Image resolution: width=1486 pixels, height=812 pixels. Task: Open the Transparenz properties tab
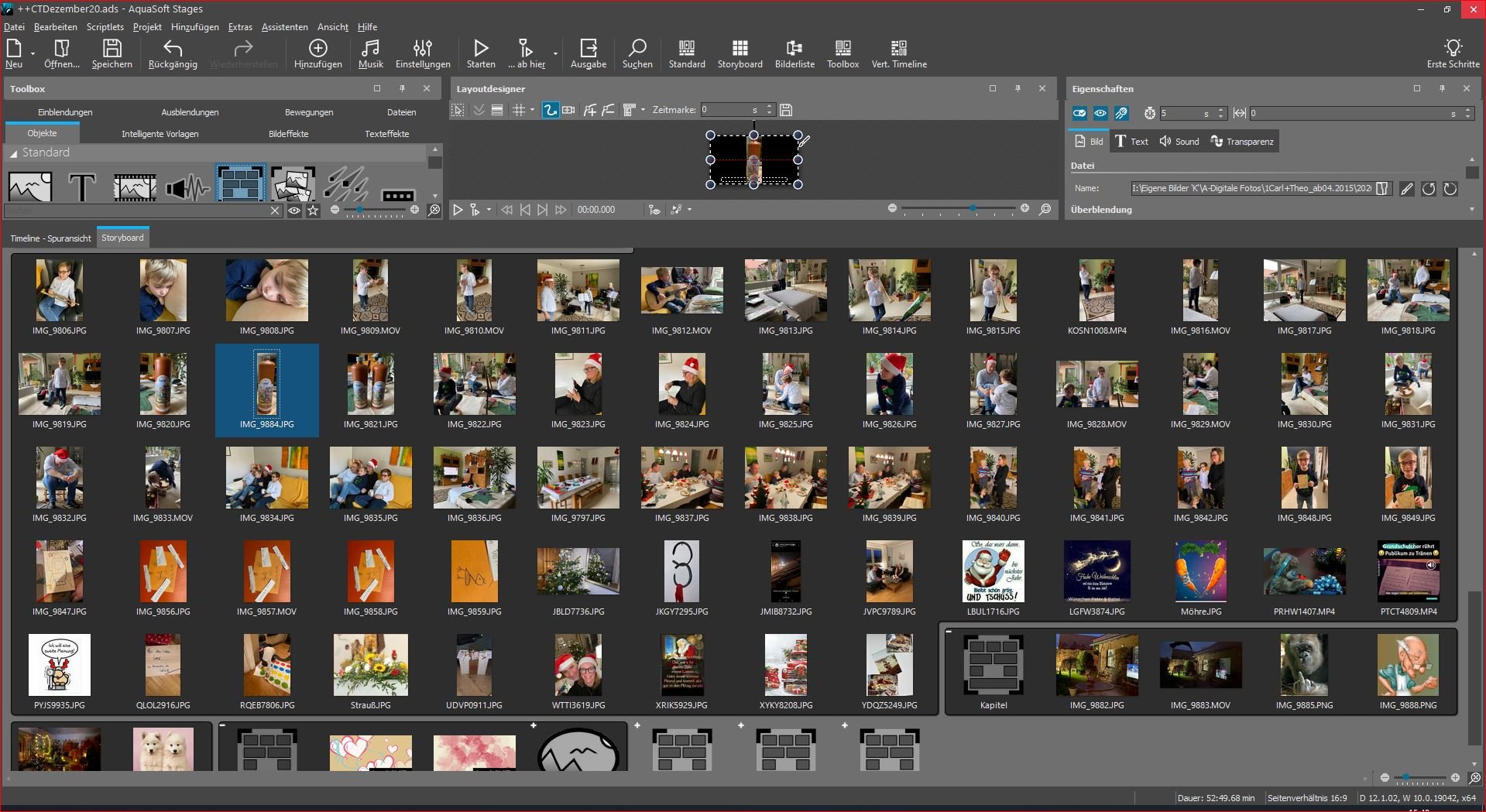point(1242,142)
